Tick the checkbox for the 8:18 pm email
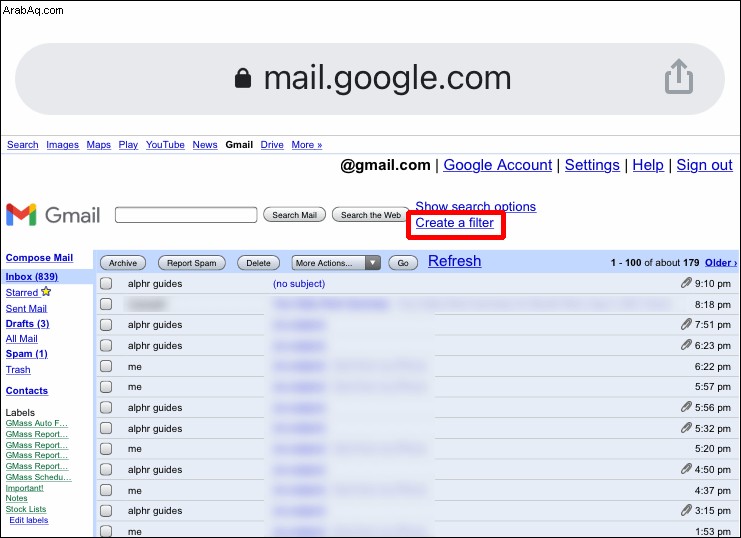The width and height of the screenshot is (741, 538). coord(106,304)
